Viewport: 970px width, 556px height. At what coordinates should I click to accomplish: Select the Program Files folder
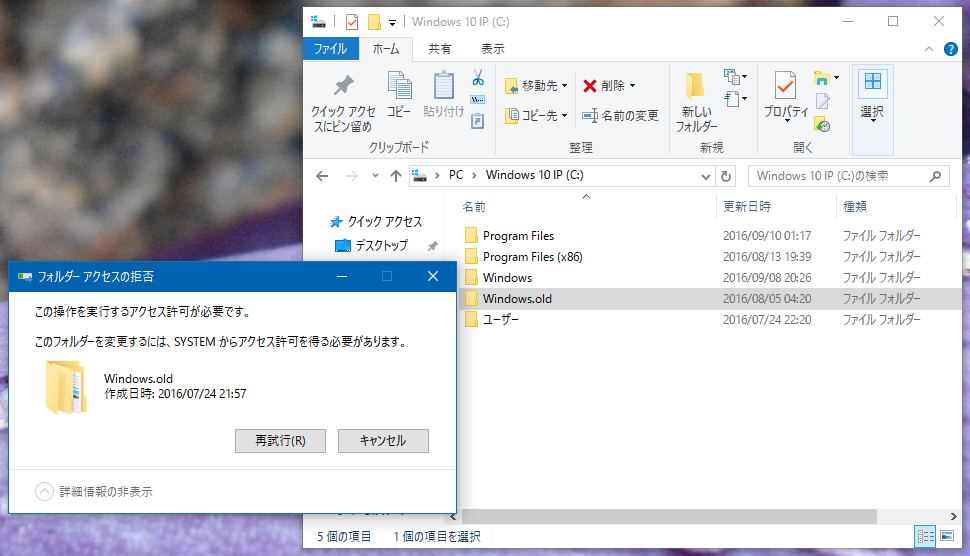point(518,236)
